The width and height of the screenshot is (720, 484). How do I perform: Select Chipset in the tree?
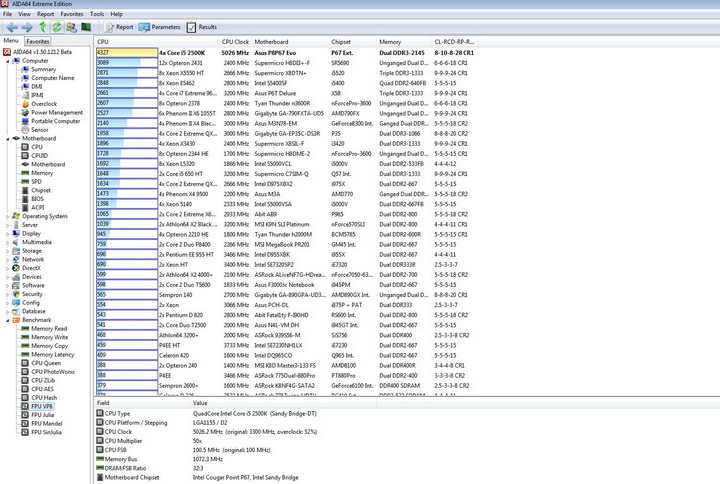(41, 190)
